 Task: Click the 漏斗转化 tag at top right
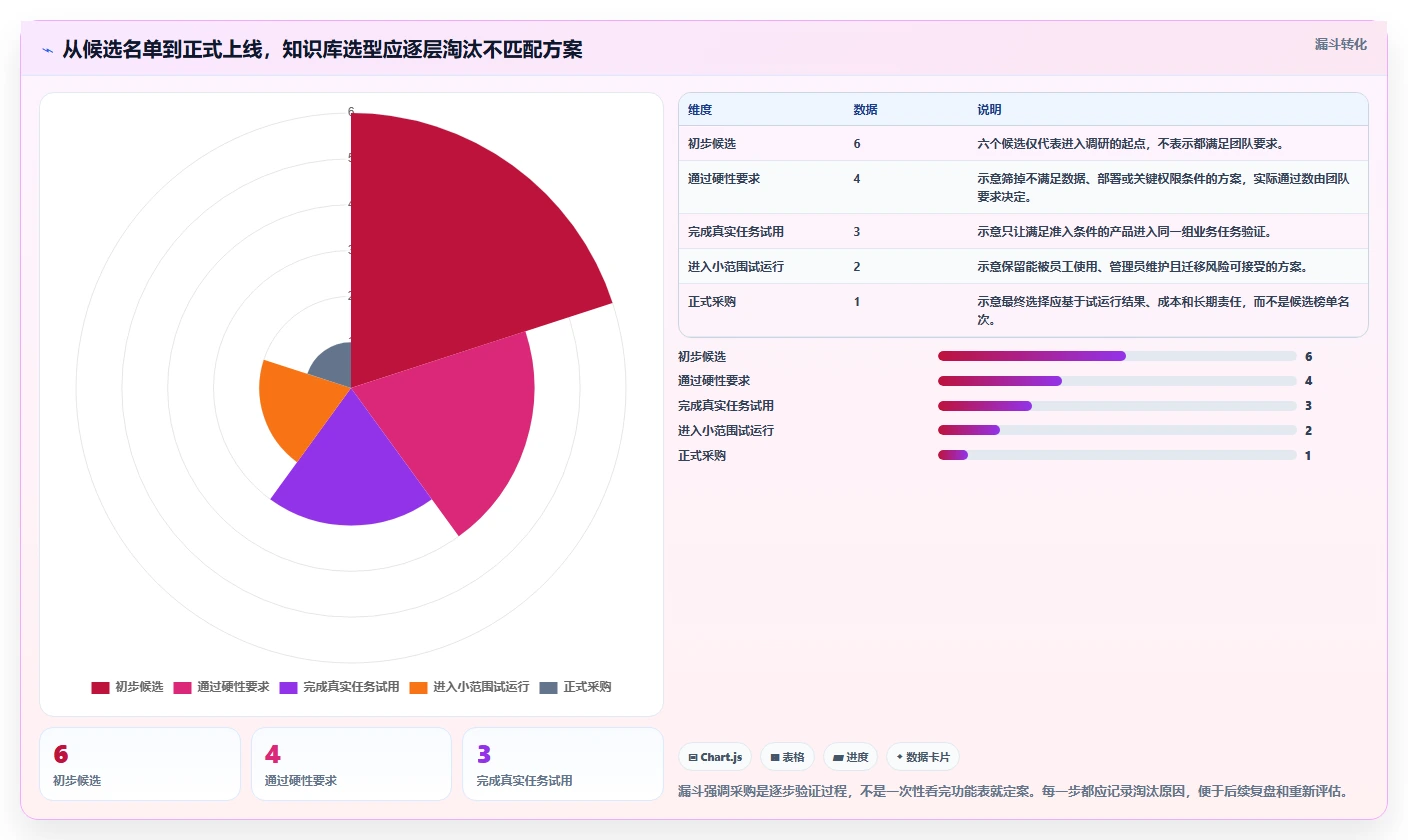click(1340, 44)
